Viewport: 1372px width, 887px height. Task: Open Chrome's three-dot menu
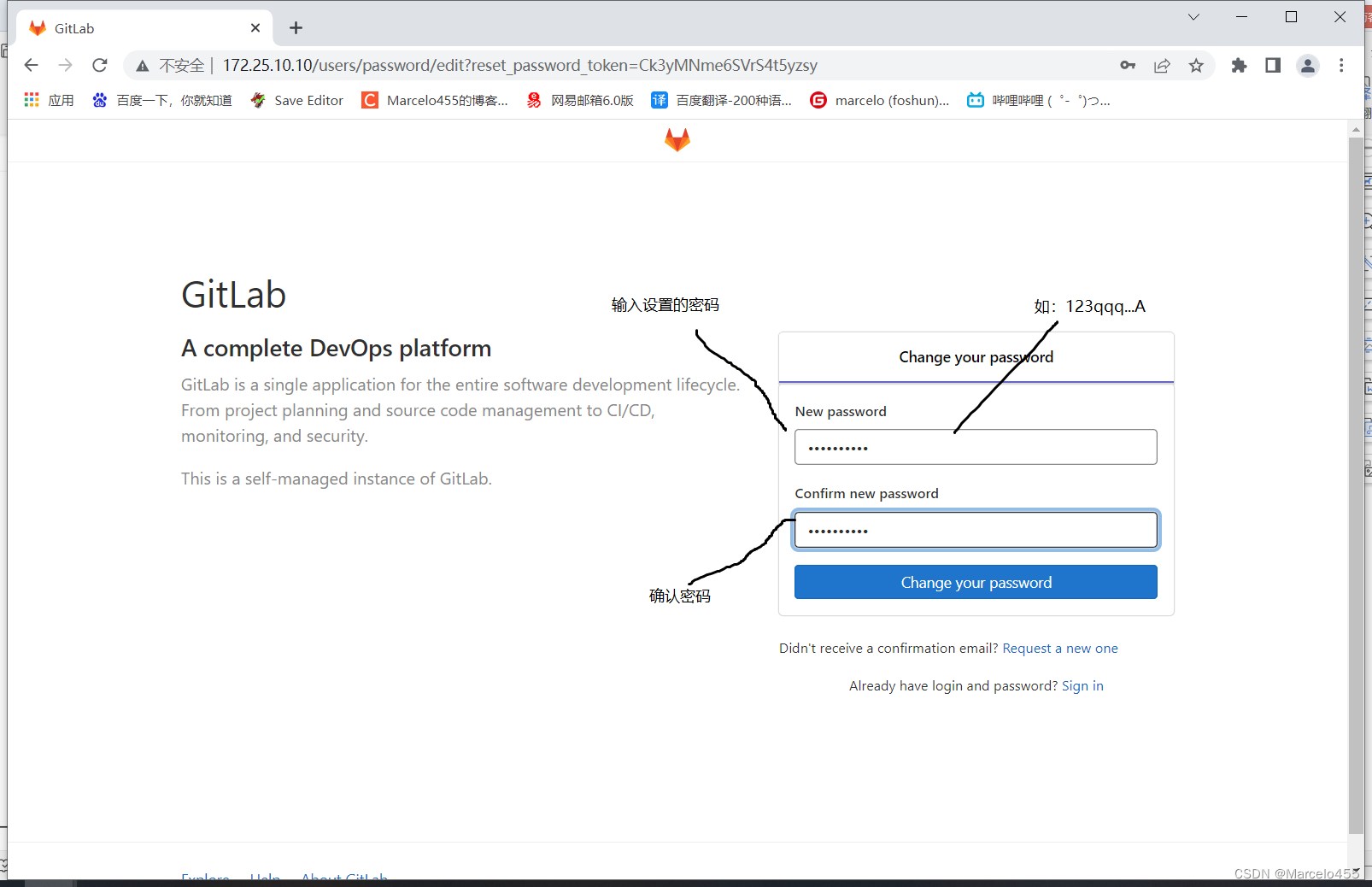click(x=1341, y=66)
